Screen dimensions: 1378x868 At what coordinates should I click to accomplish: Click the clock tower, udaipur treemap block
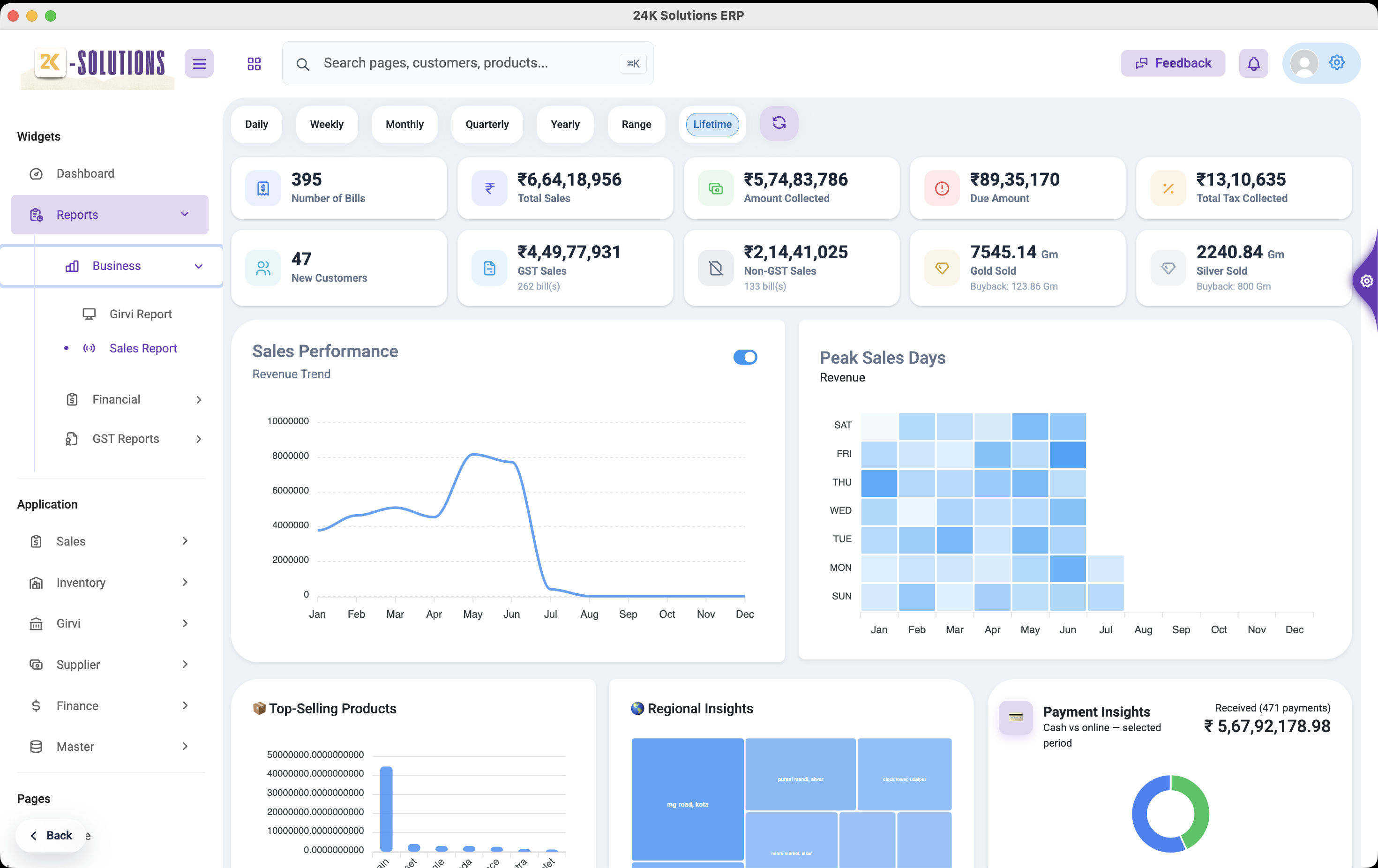click(904, 774)
